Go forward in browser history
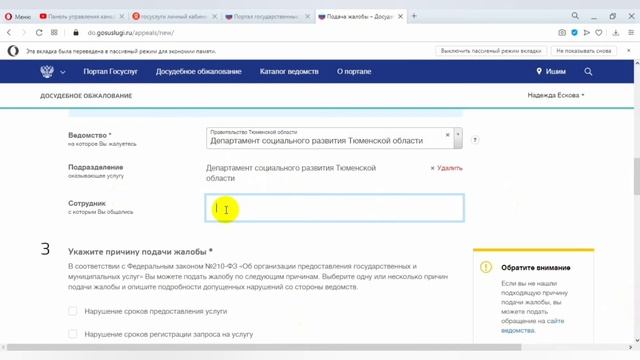Image resolution: width=640 pixels, height=360 pixels. point(24,33)
